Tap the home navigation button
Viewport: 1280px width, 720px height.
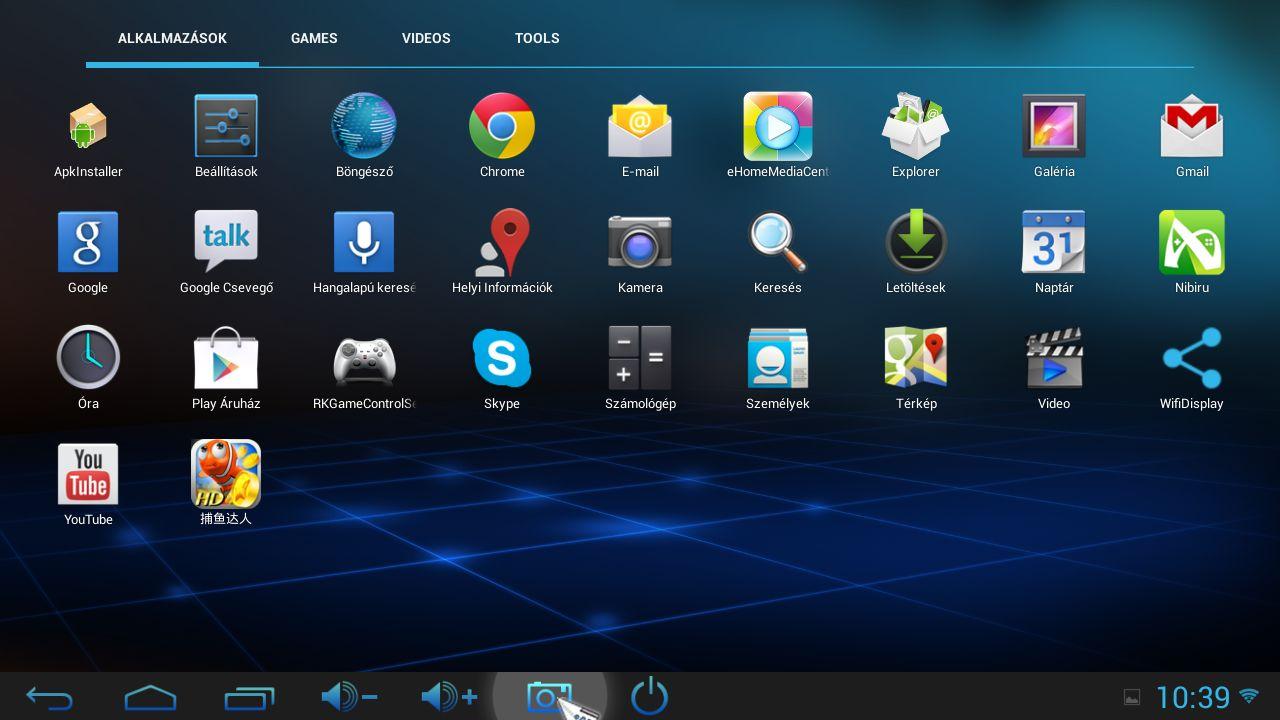150,697
